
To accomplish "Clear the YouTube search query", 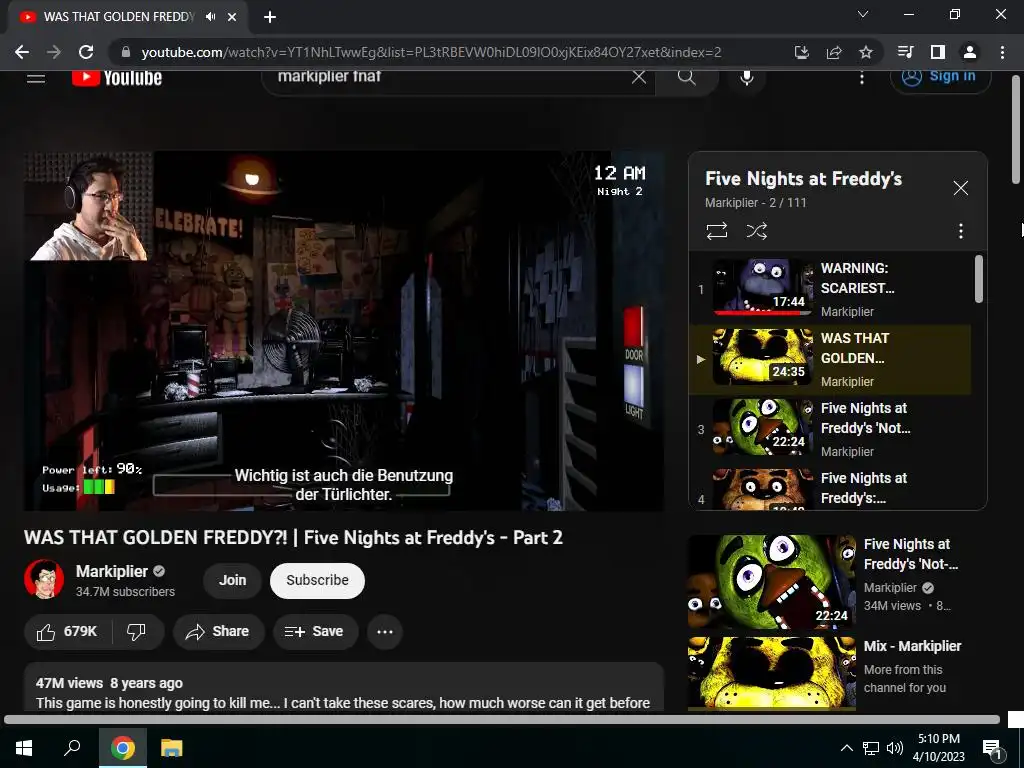I will click(x=639, y=78).
